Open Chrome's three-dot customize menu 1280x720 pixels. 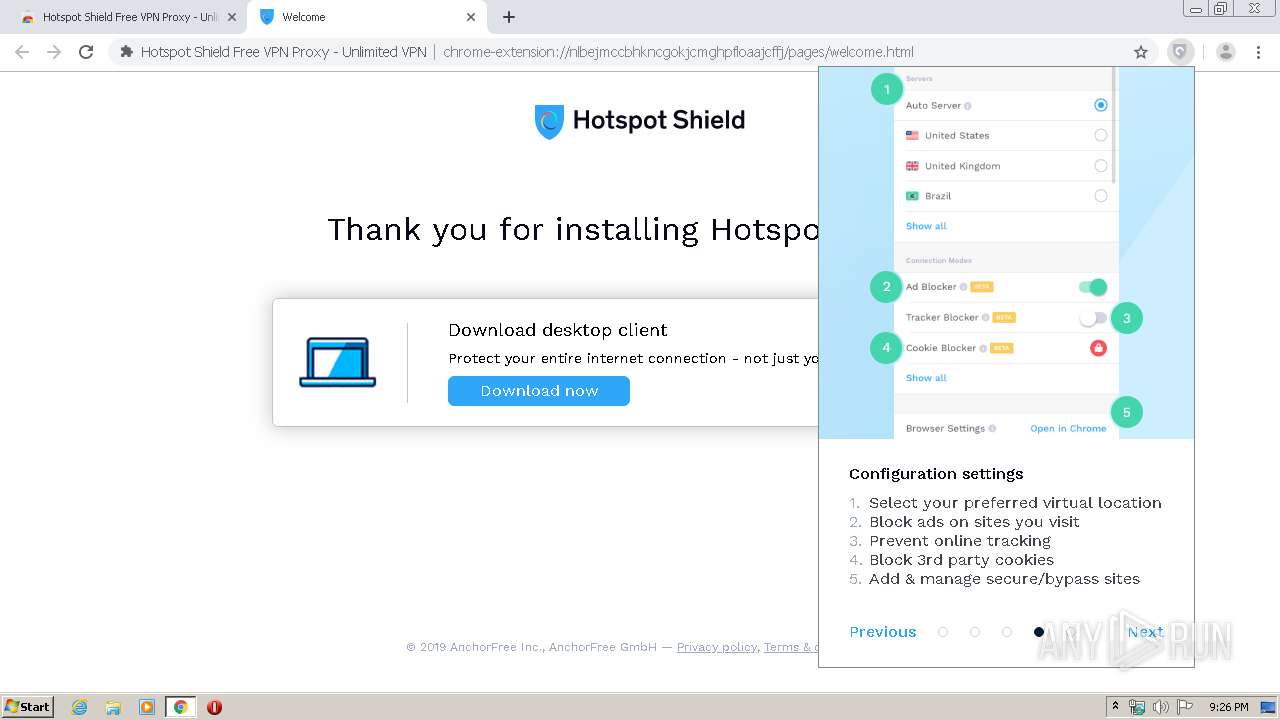click(x=1259, y=52)
